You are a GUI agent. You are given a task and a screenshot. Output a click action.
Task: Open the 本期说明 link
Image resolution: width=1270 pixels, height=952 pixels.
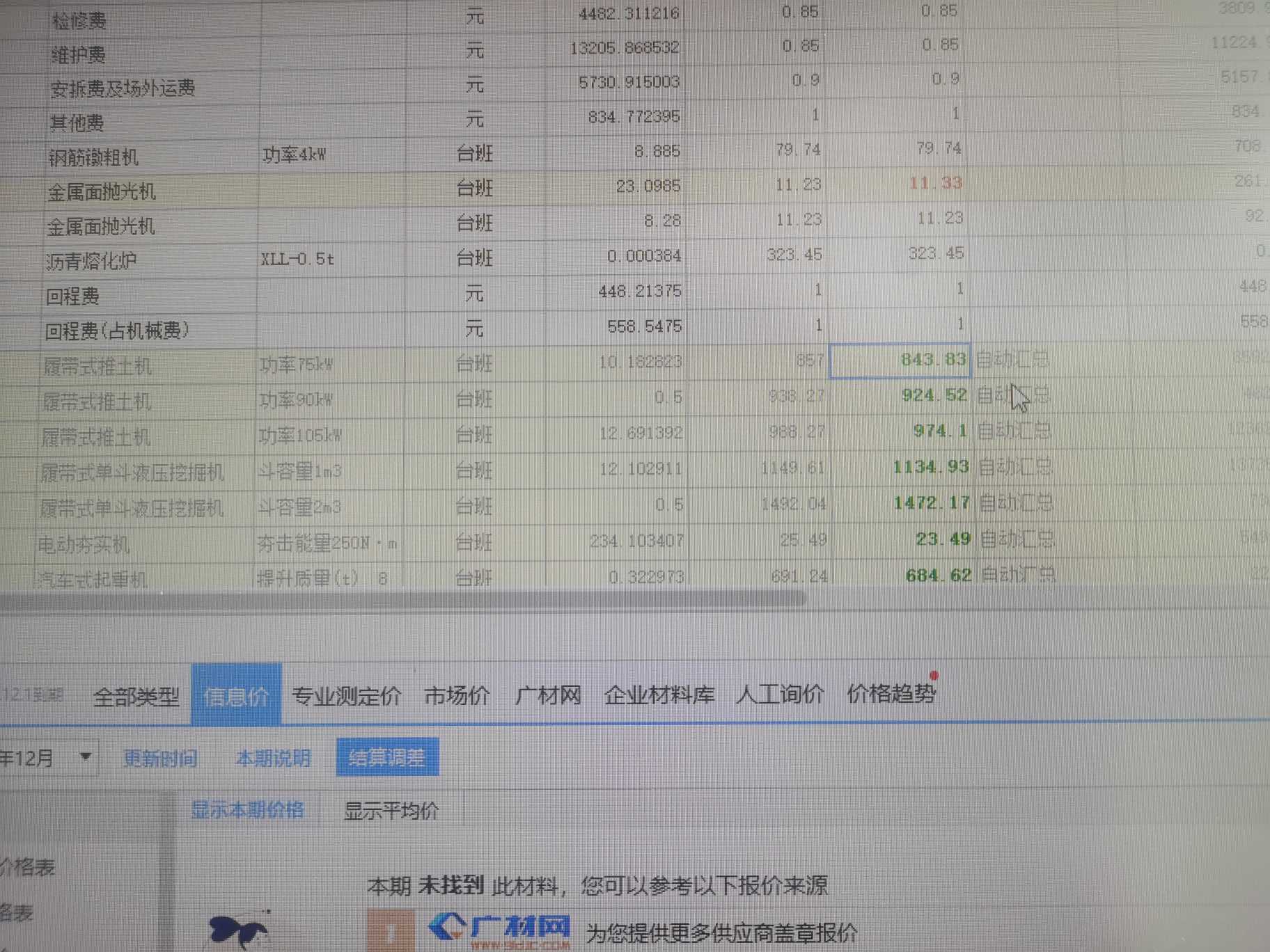pos(273,758)
